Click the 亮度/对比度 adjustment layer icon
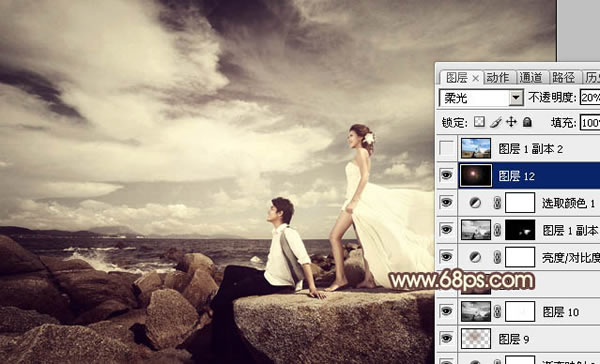This screenshot has width=600, height=364. 475,257
